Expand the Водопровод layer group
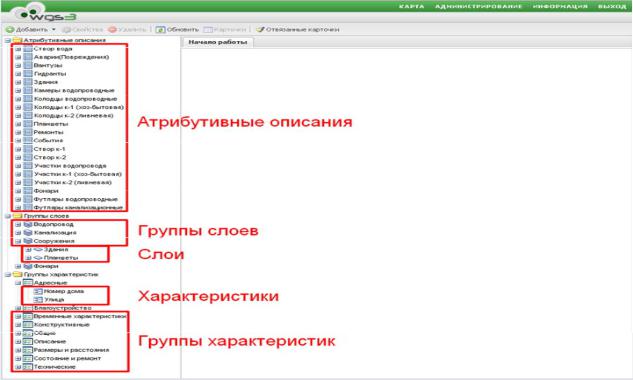The height and width of the screenshot is (380, 633). coord(18,225)
